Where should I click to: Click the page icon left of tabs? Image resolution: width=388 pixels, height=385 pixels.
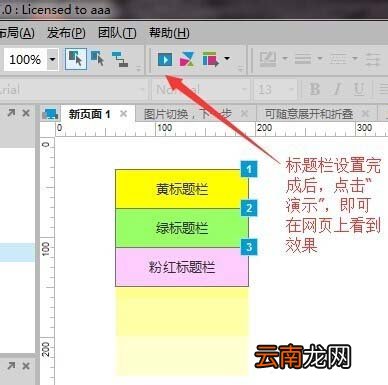(51, 114)
